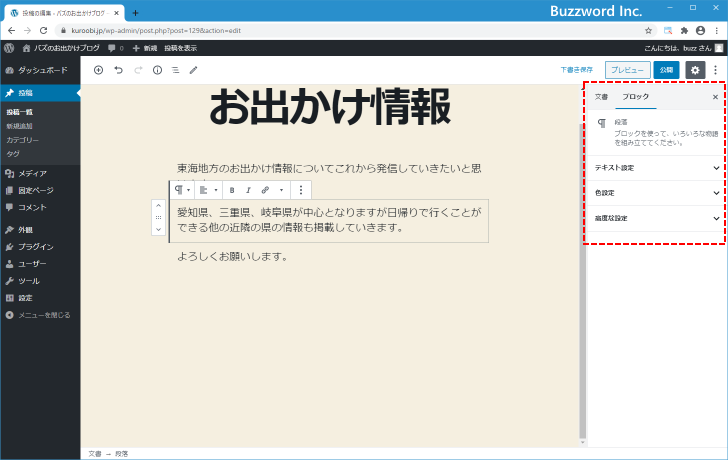The height and width of the screenshot is (460, 728).
Task: Click post title お出かけ情報
Action: [x=330, y=107]
